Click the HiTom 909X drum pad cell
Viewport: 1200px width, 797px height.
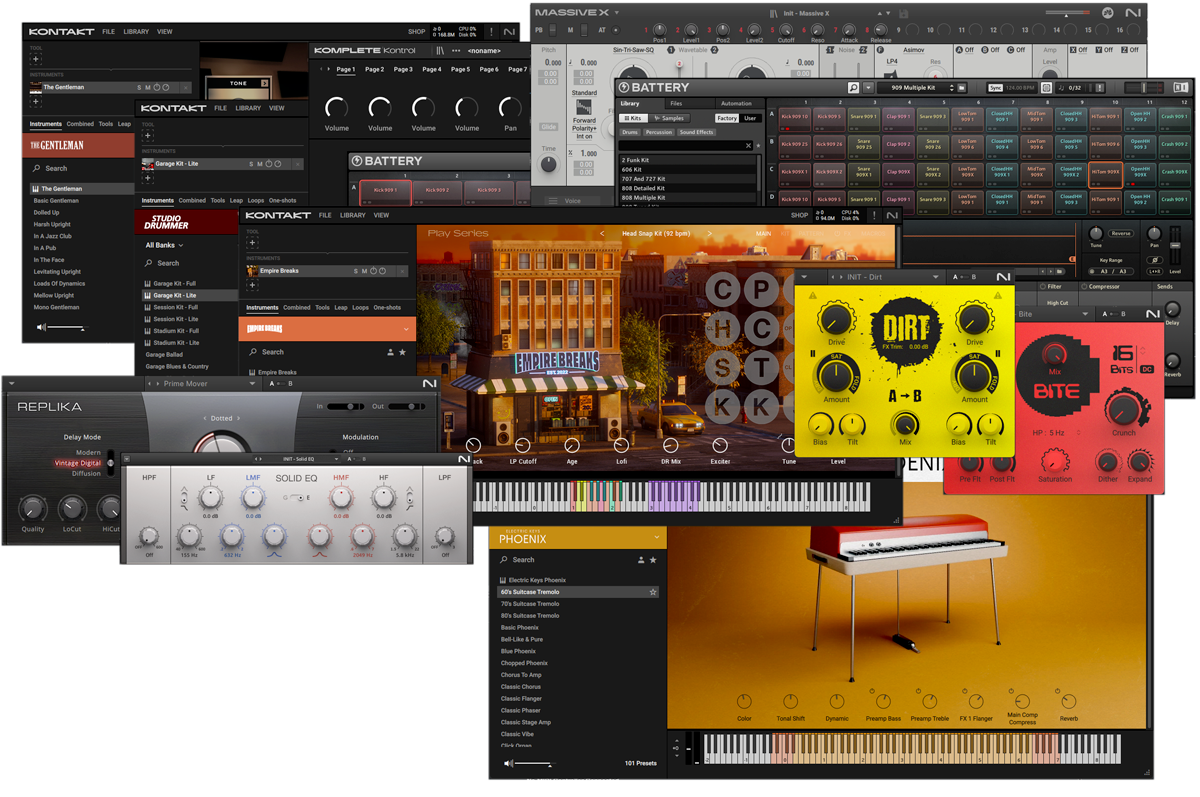1104,176
